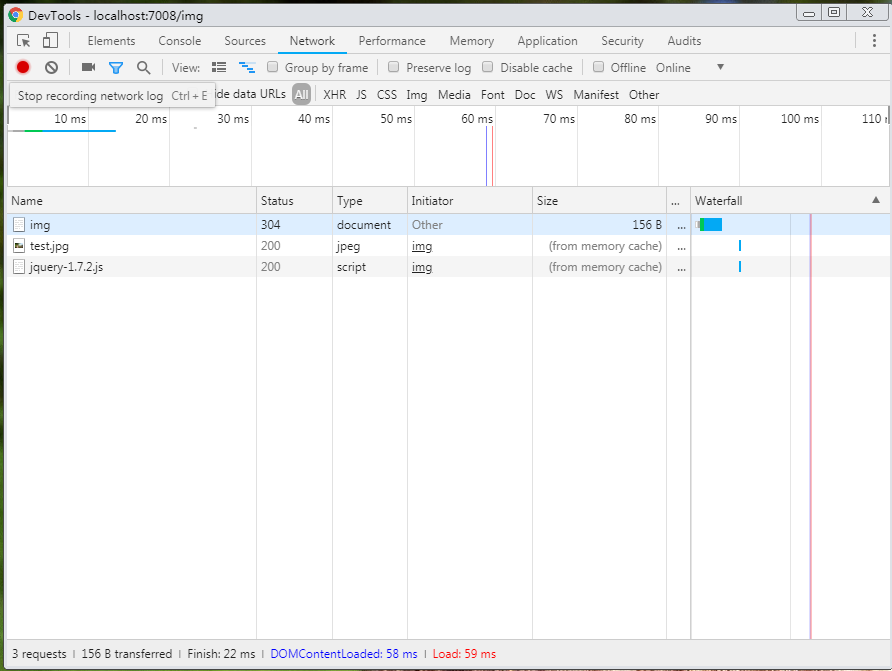892x671 pixels.
Task: Open the Elements tab
Action: coord(112,41)
